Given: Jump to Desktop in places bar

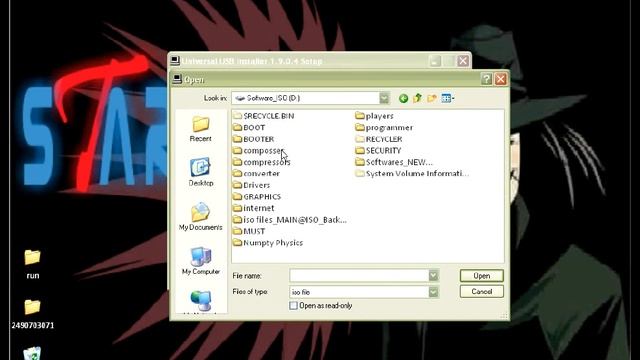Looking at the screenshot, I should tap(200, 172).
